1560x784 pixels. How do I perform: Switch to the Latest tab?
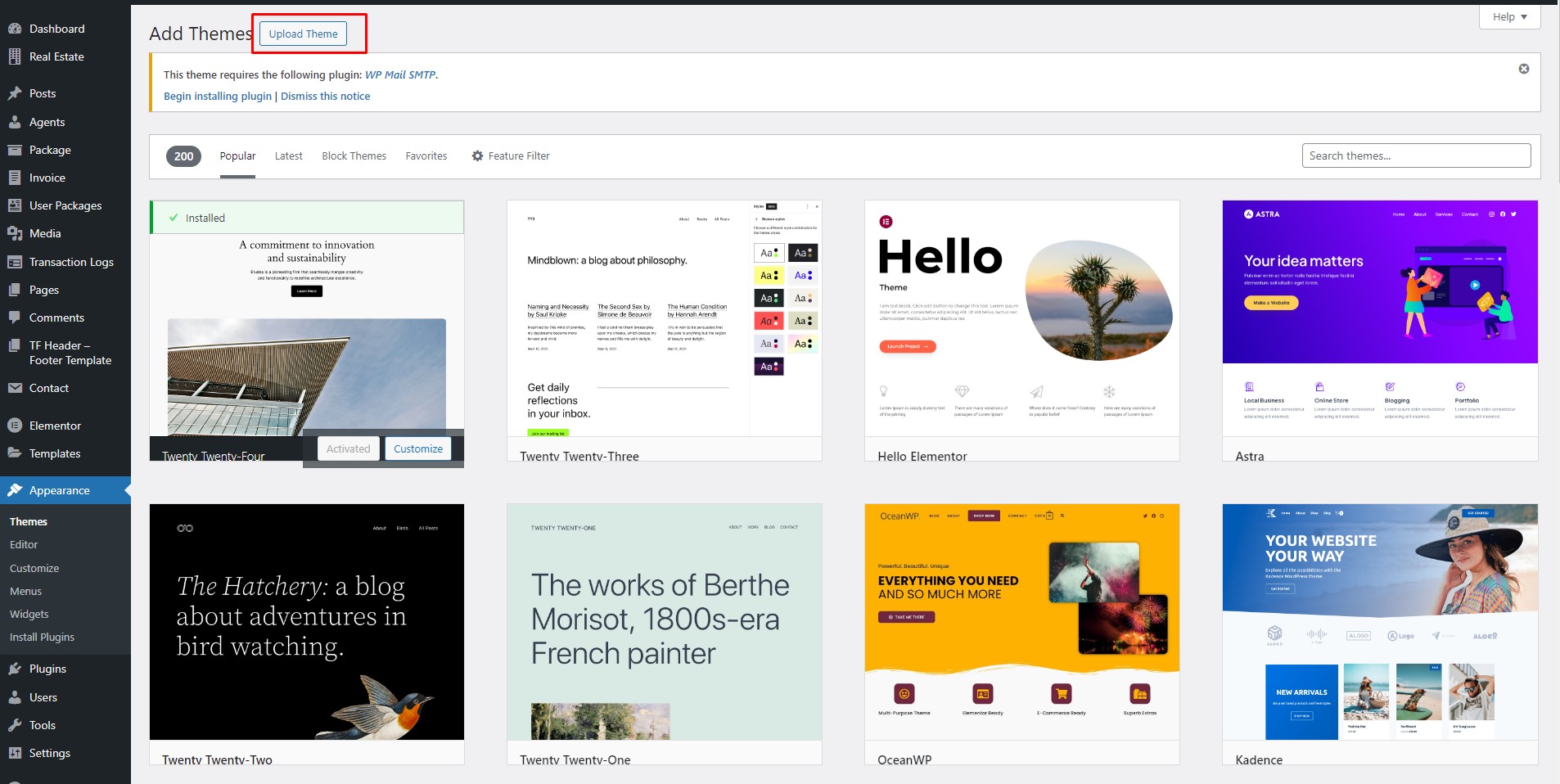click(288, 156)
